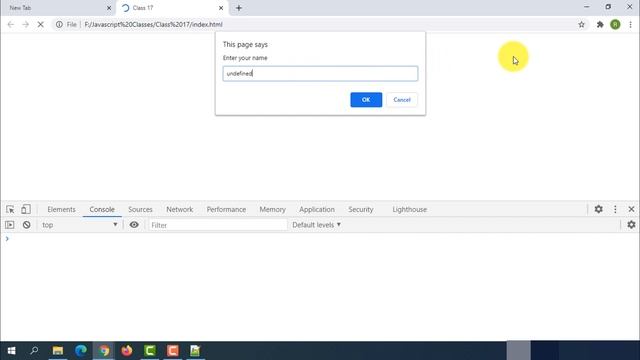
Task: Open the Default levels dropdown
Action: coord(316,225)
